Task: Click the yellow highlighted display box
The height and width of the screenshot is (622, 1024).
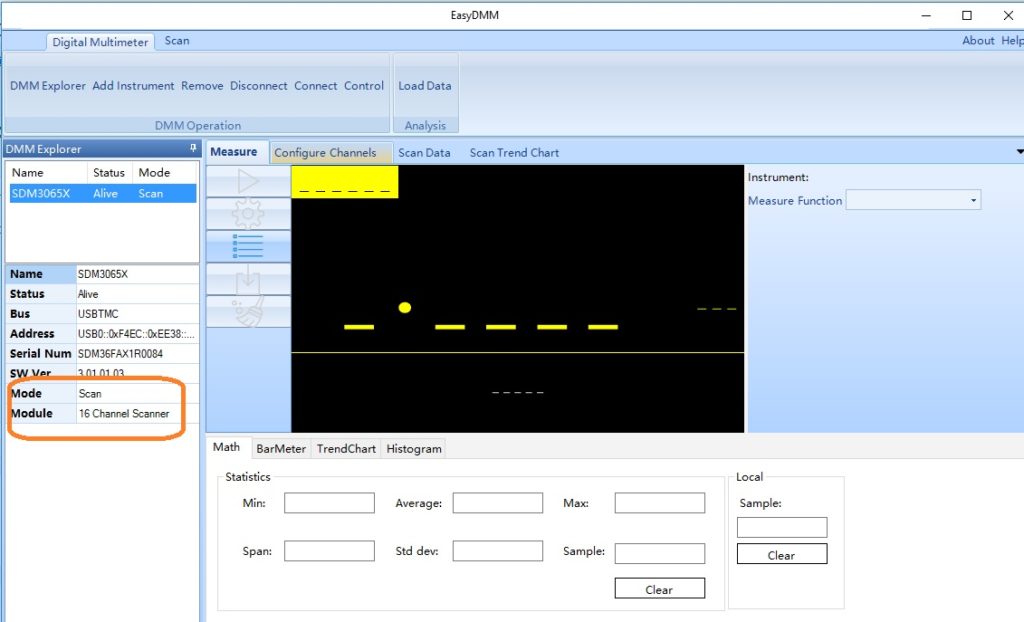Action: coord(344,182)
